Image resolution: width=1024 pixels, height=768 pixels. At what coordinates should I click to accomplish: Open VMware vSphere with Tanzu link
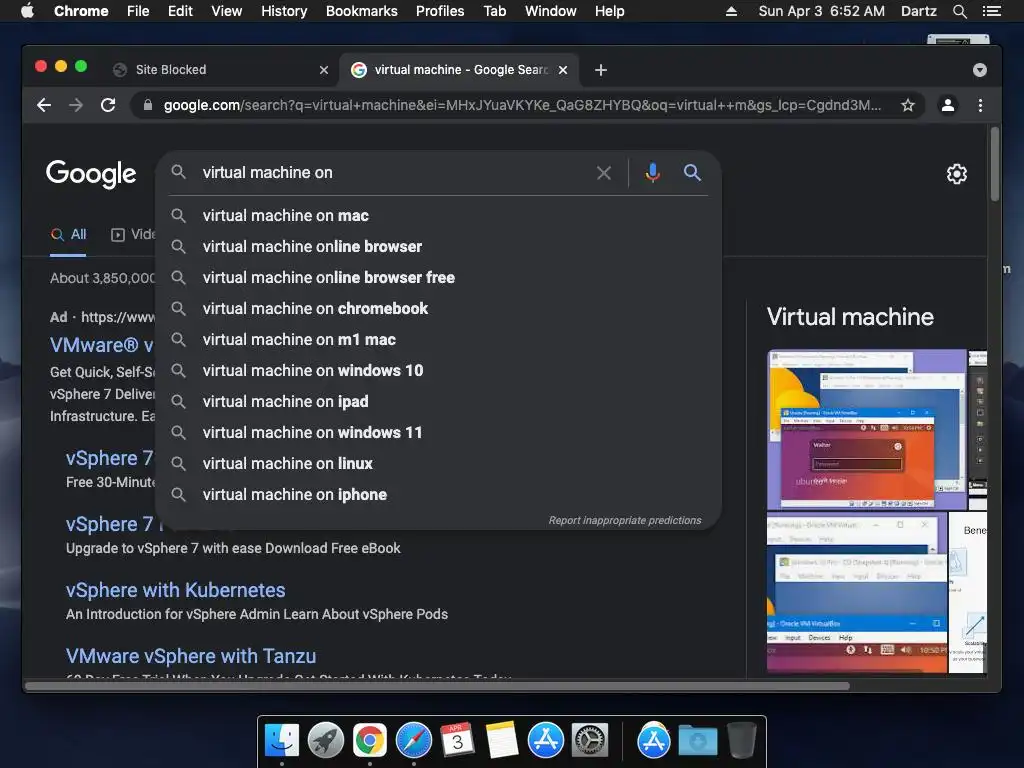pos(191,656)
